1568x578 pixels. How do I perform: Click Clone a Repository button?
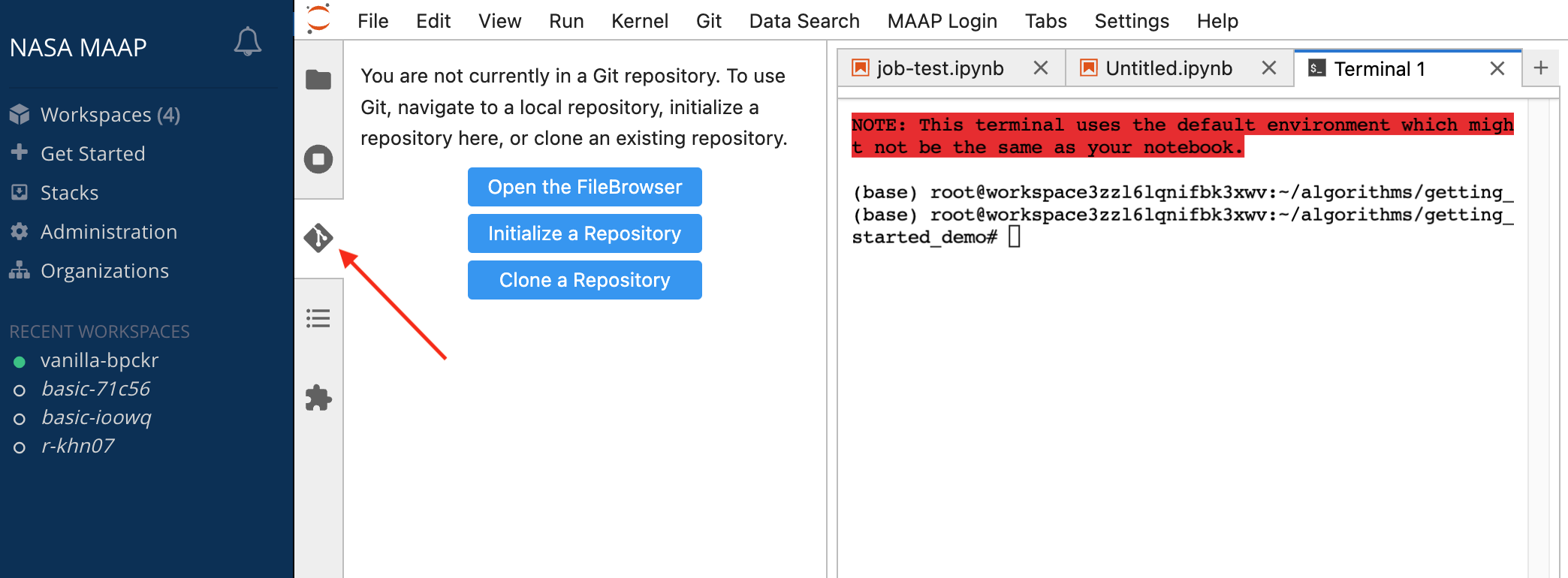[585, 280]
